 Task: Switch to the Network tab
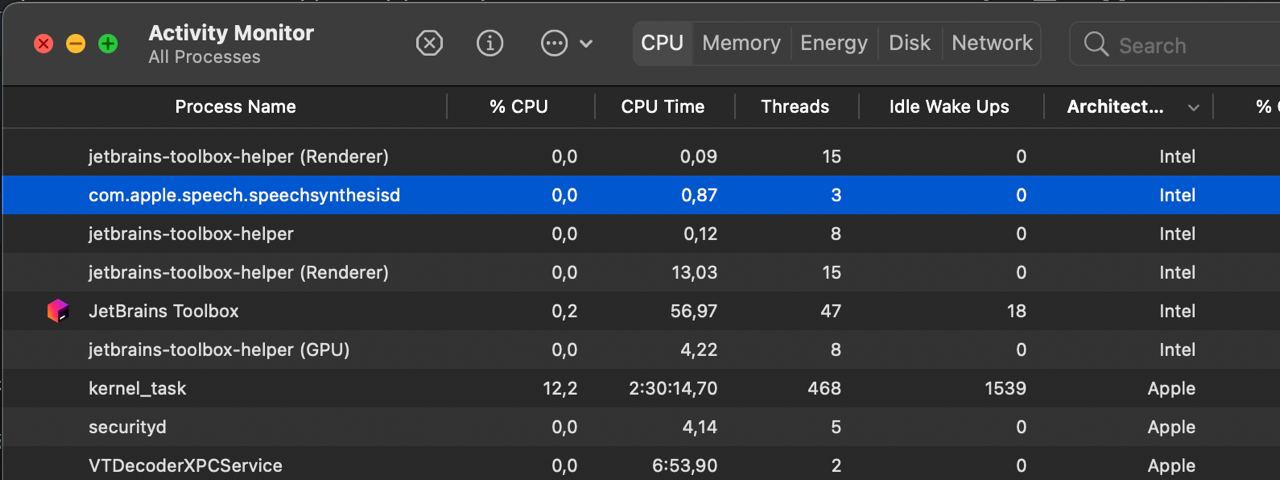[x=992, y=43]
